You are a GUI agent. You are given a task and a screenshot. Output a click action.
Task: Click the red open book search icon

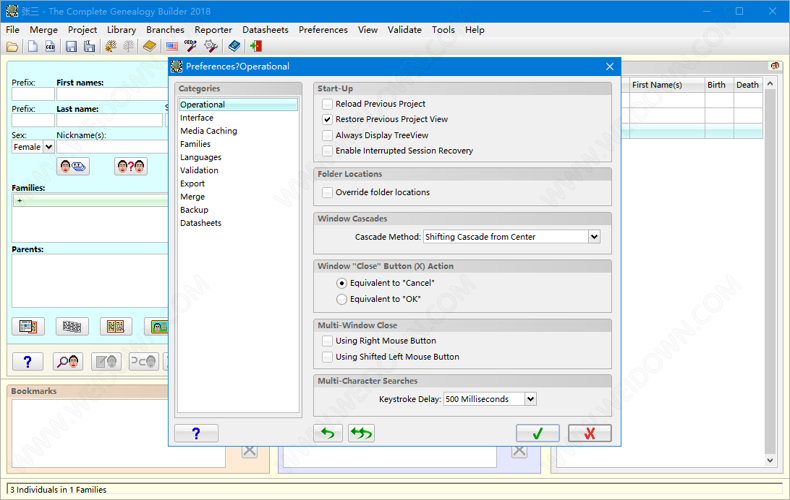116,327
